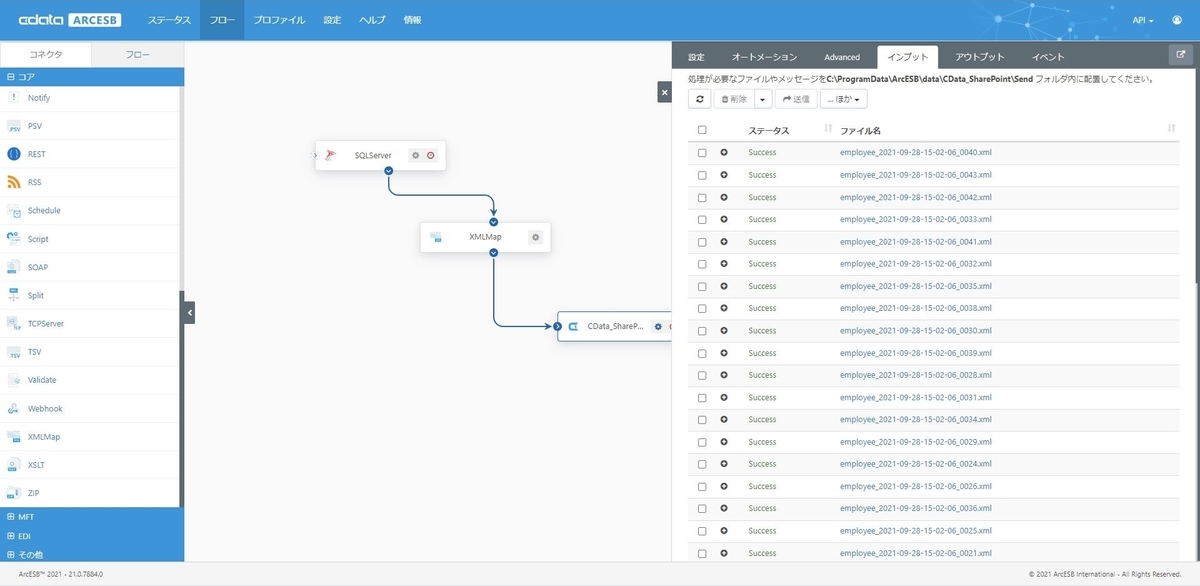Image resolution: width=1200 pixels, height=586 pixels.
Task: Open the user account icon
Action: [1177, 20]
